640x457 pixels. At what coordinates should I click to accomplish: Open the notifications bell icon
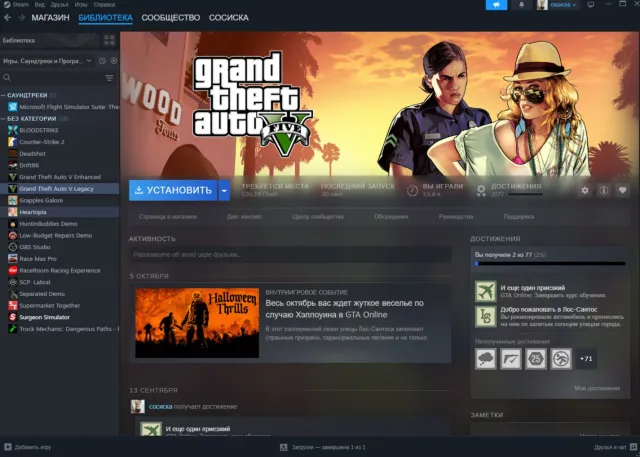(x=521, y=5)
